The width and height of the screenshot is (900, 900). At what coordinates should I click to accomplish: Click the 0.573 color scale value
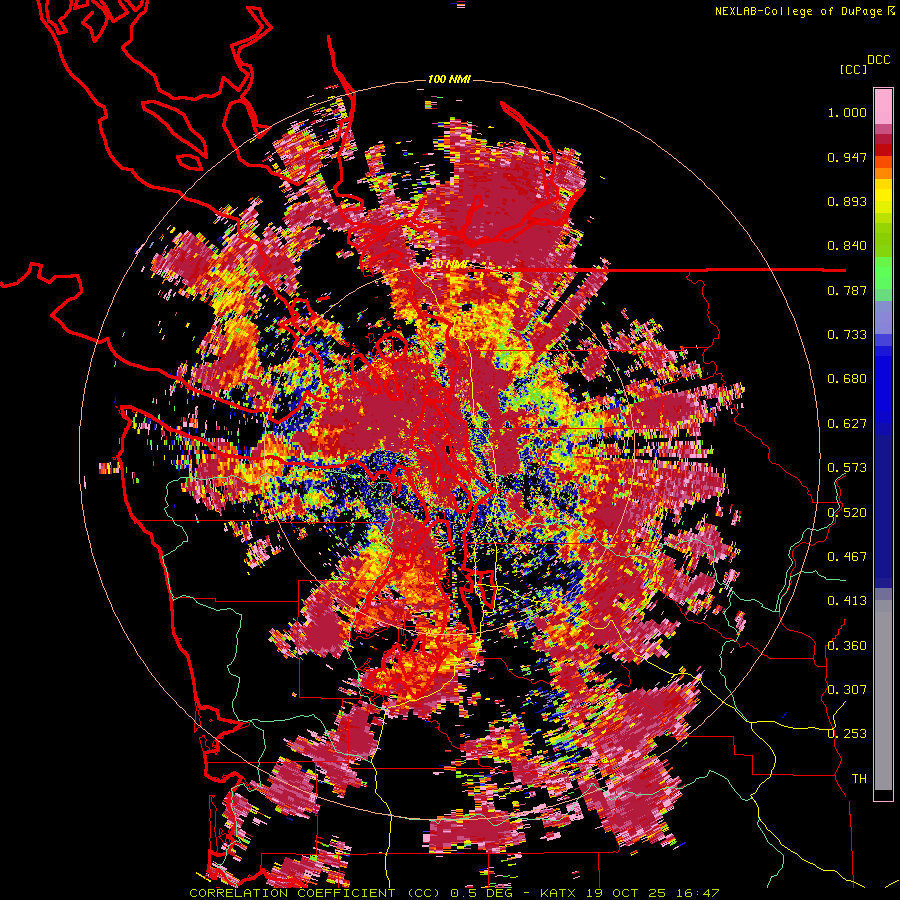[847, 468]
